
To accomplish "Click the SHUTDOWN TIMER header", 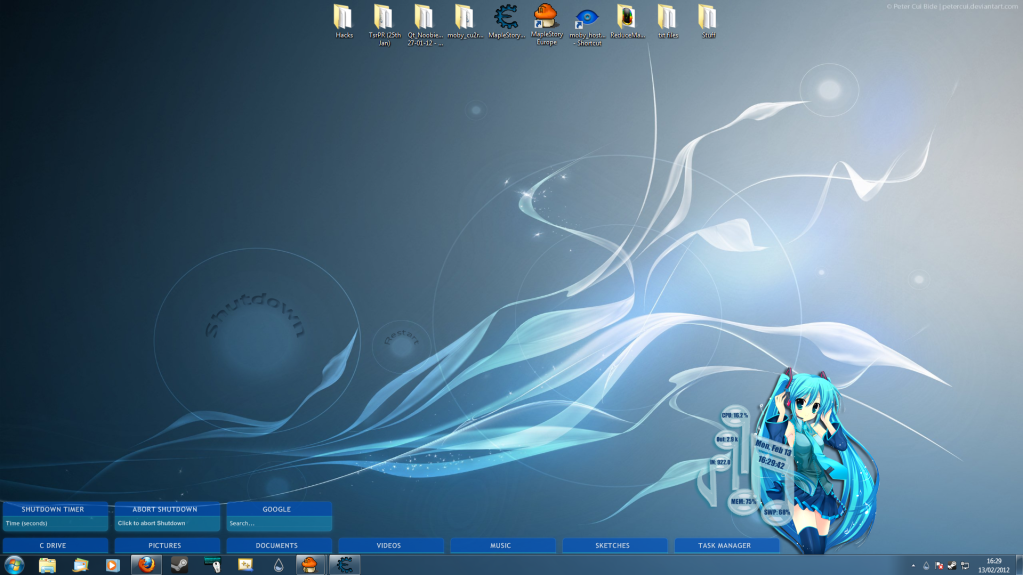I will pyautogui.click(x=53, y=509).
